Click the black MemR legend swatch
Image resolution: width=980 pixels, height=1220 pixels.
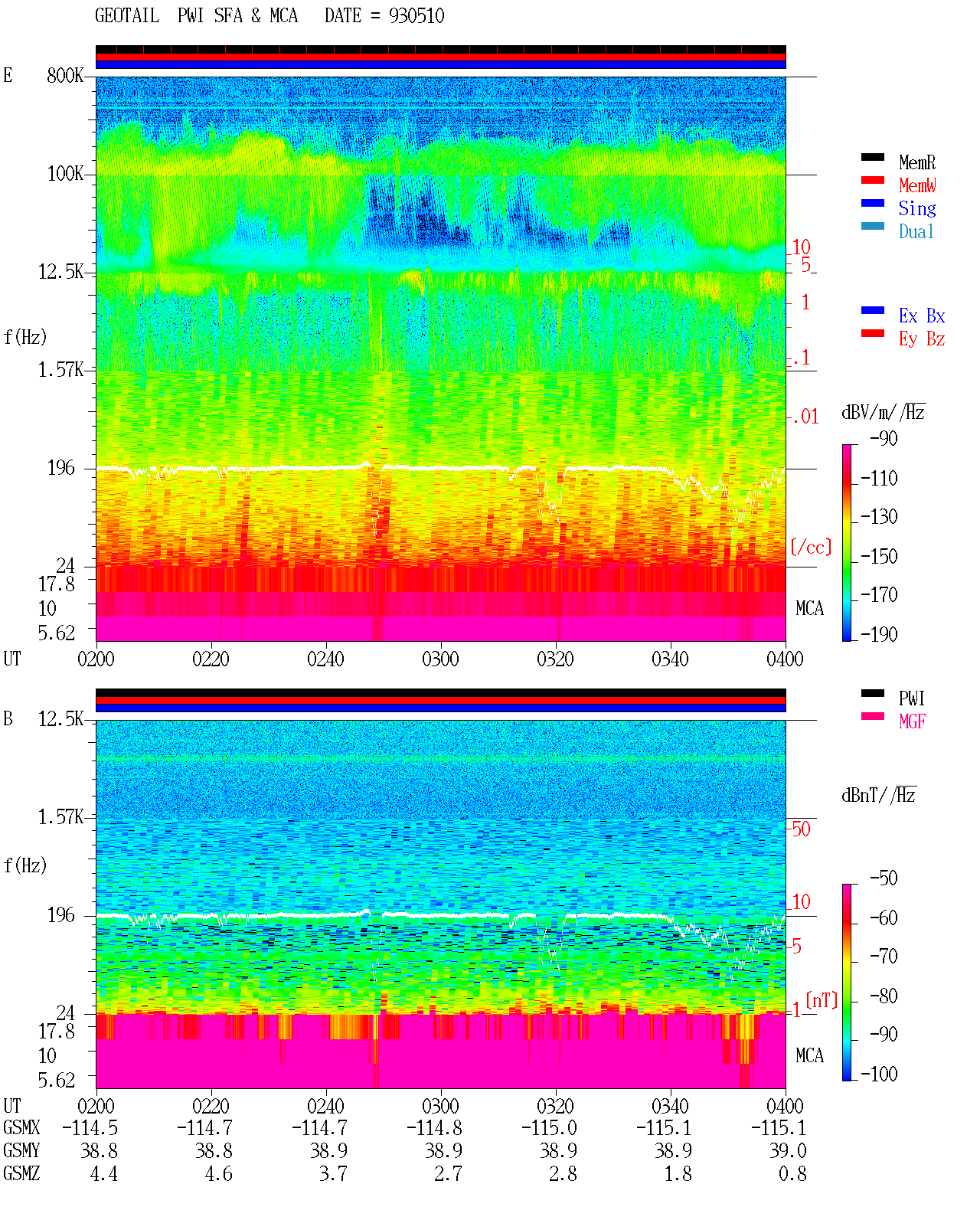point(873,157)
